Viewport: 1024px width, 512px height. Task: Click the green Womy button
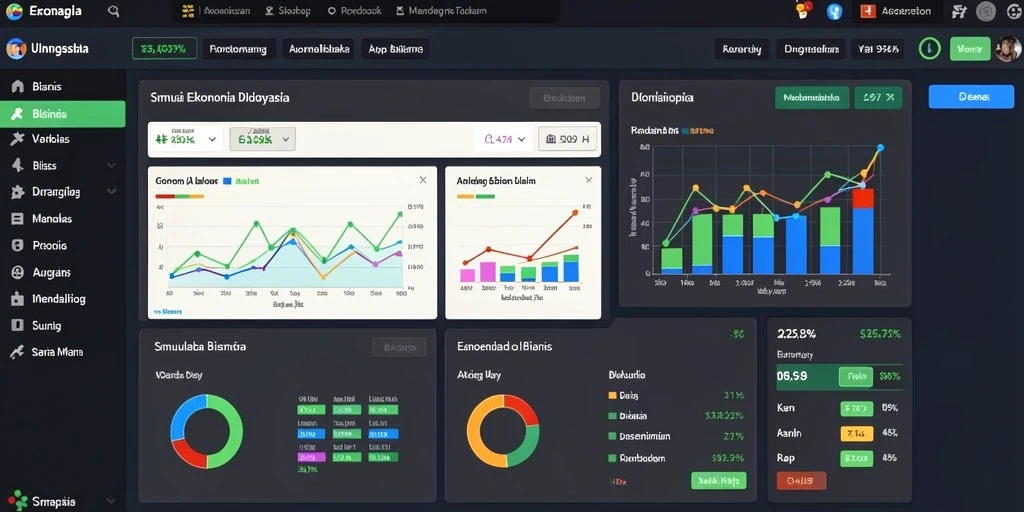pos(970,49)
